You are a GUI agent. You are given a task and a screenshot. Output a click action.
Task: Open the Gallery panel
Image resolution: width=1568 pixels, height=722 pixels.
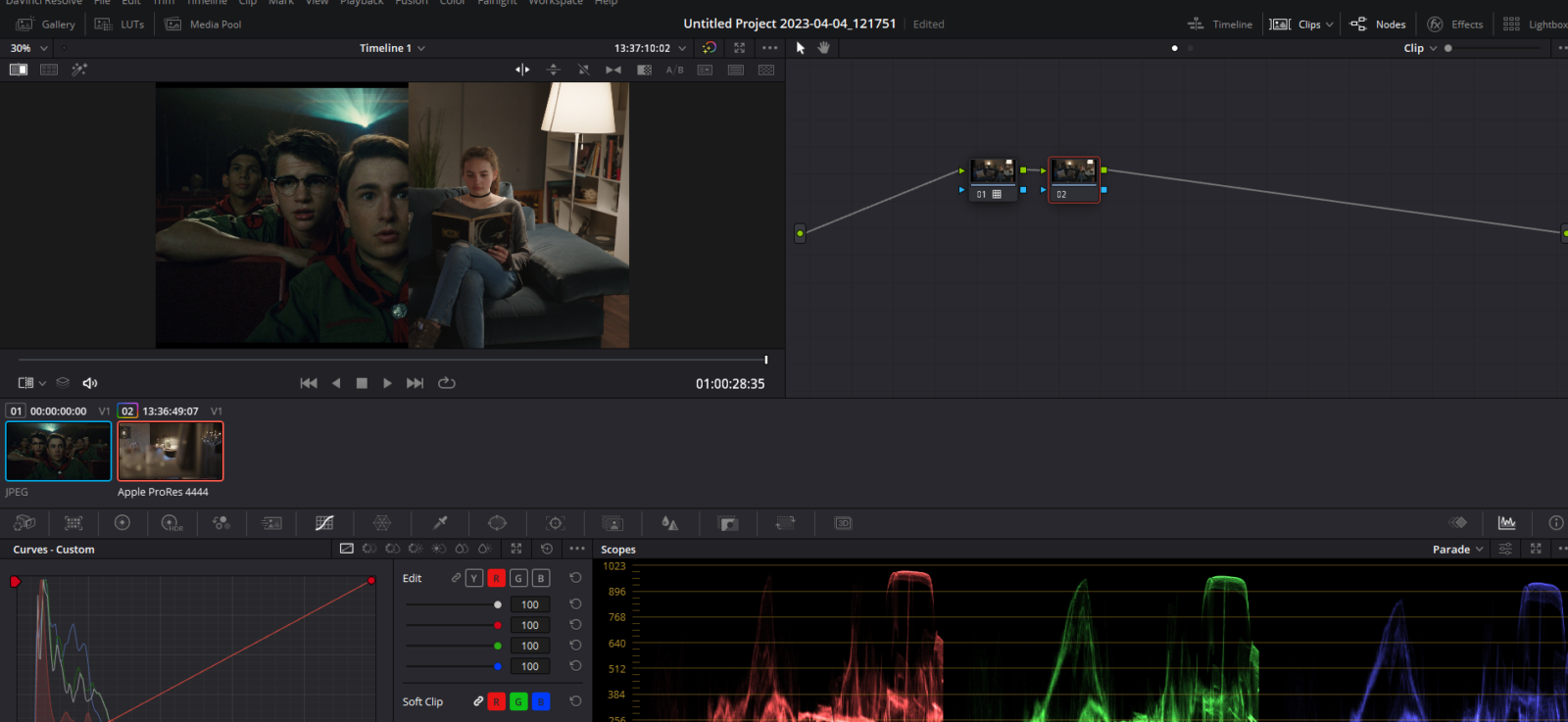click(46, 24)
